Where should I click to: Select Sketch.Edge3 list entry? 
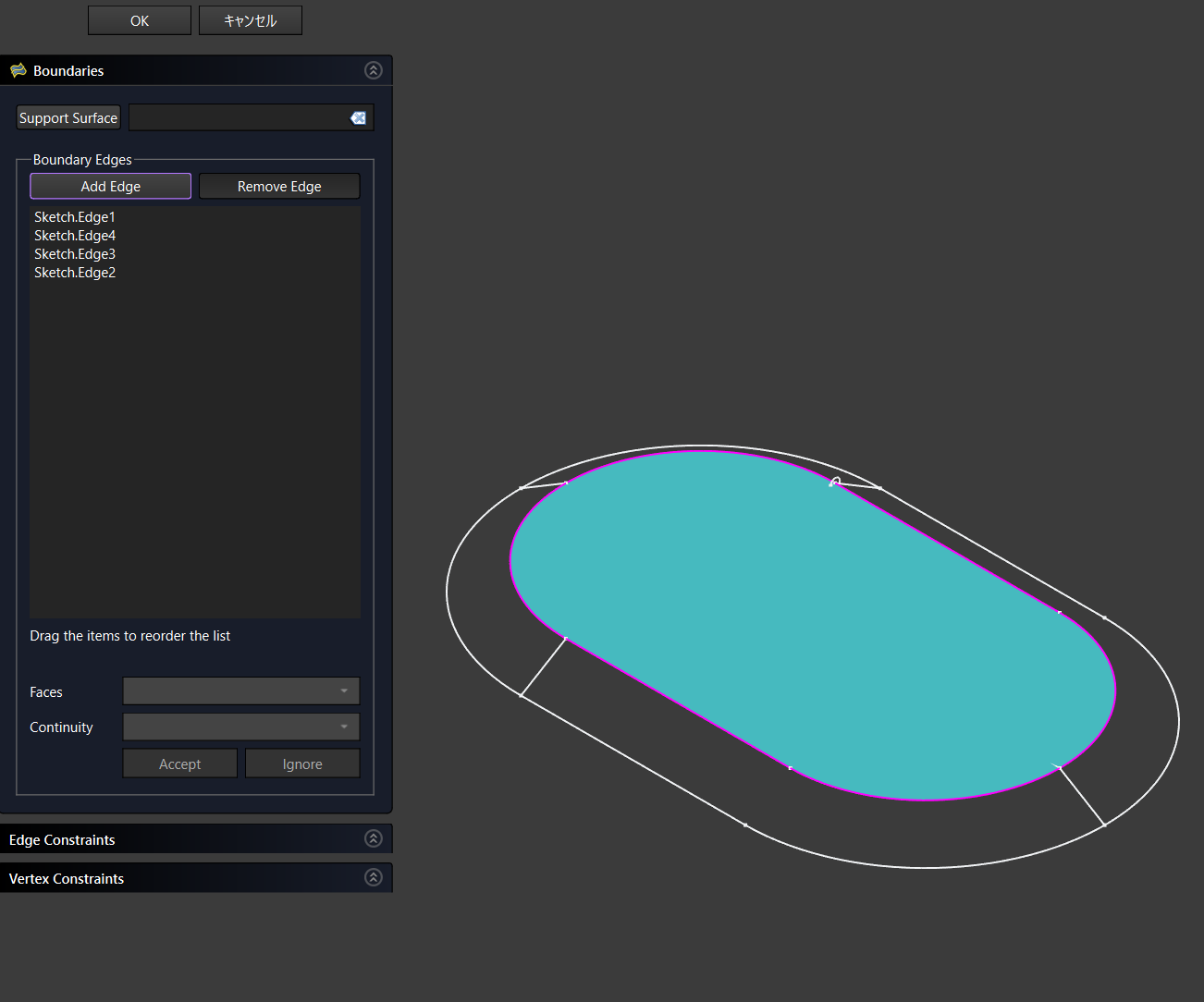coord(75,254)
